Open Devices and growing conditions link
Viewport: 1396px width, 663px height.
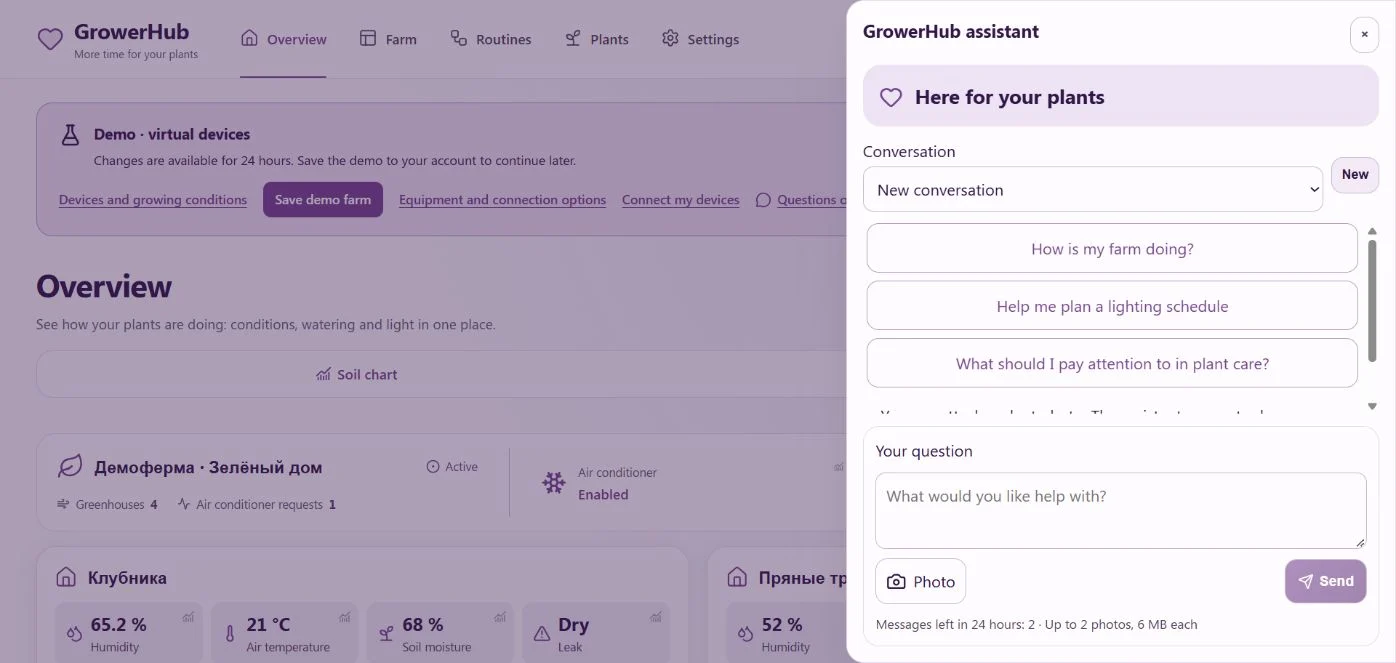(153, 200)
